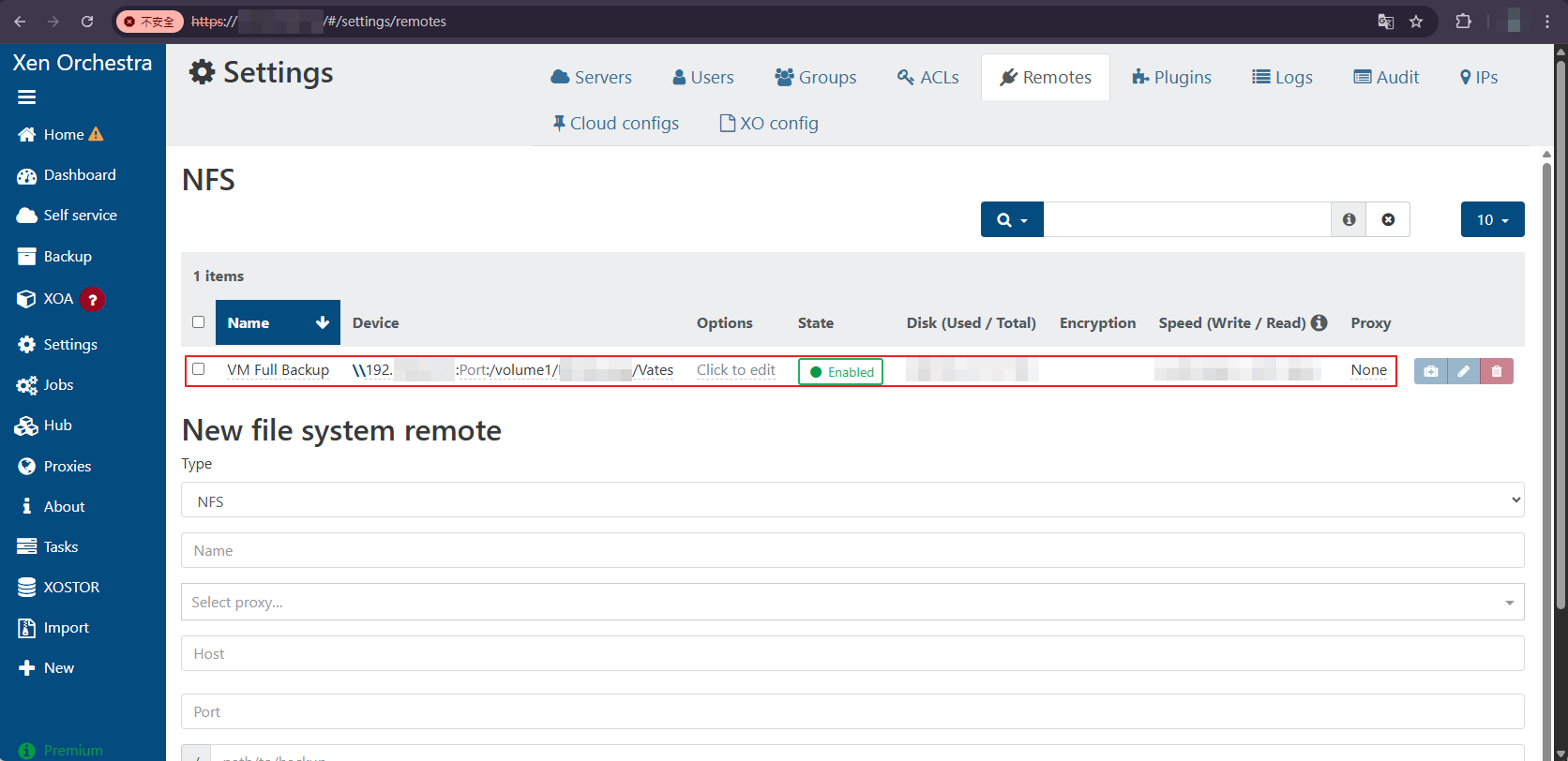
Task: Open XOSTOR in the sidebar
Action: click(58, 588)
